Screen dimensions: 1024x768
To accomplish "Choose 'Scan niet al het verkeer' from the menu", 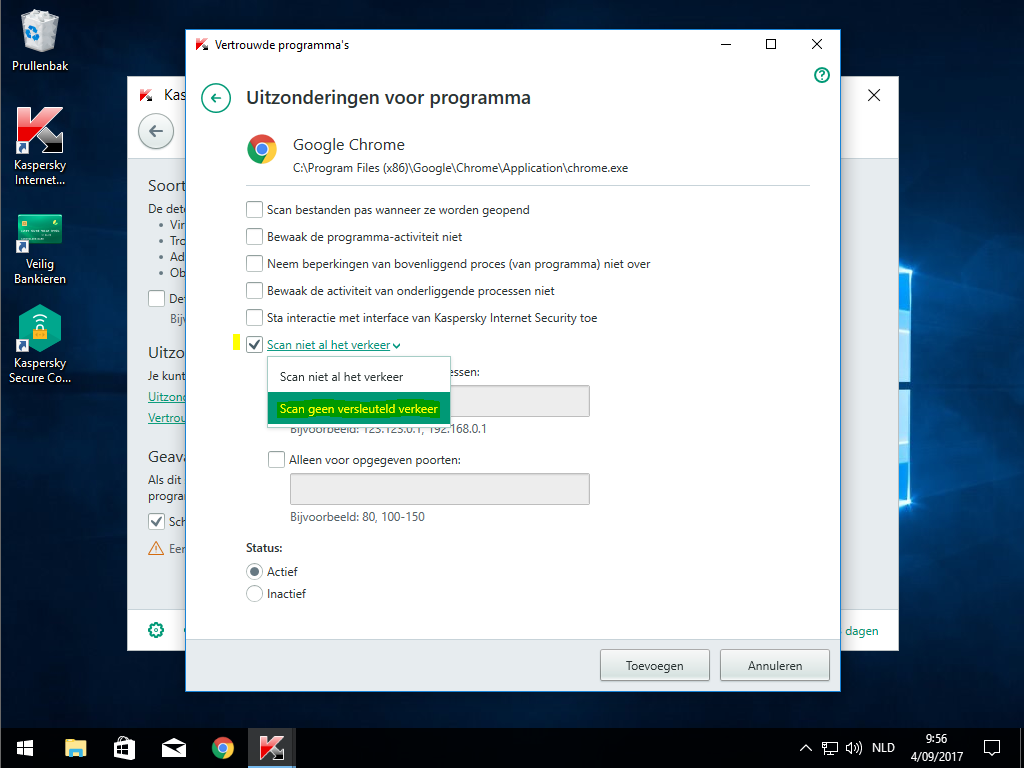I will point(359,376).
